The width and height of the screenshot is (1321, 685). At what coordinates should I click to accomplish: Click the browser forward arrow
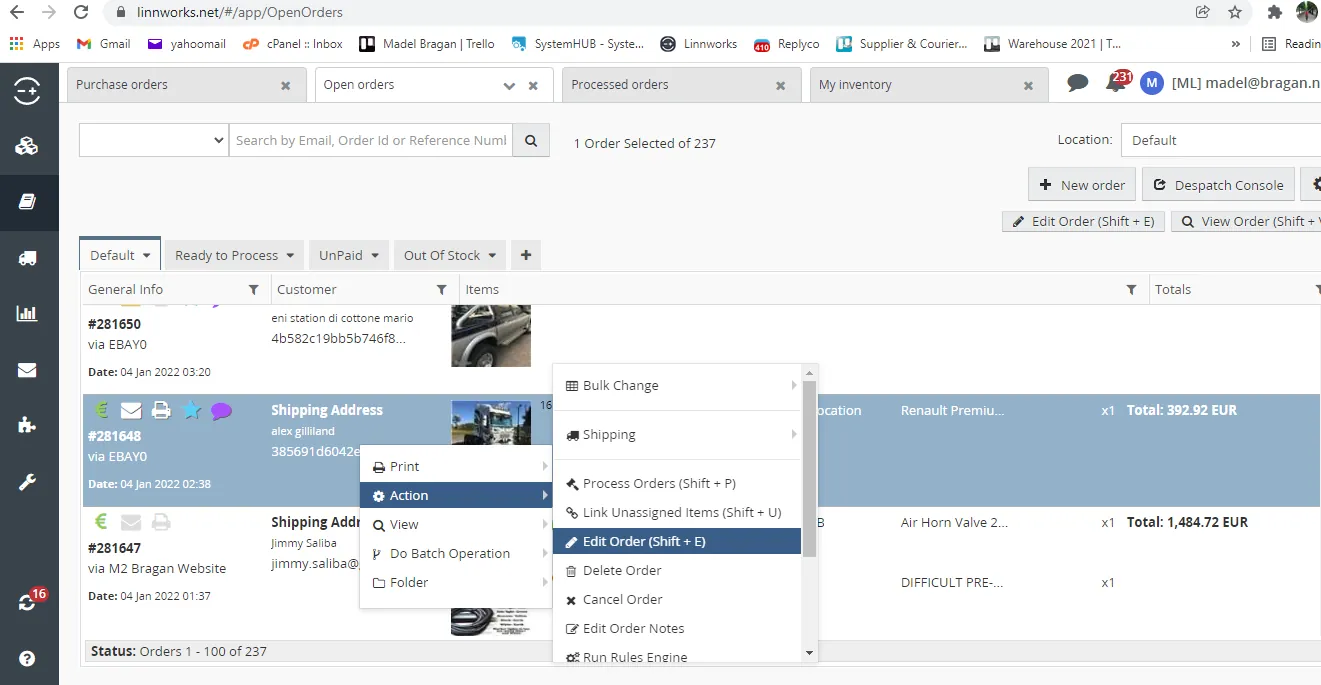pyautogui.click(x=49, y=13)
